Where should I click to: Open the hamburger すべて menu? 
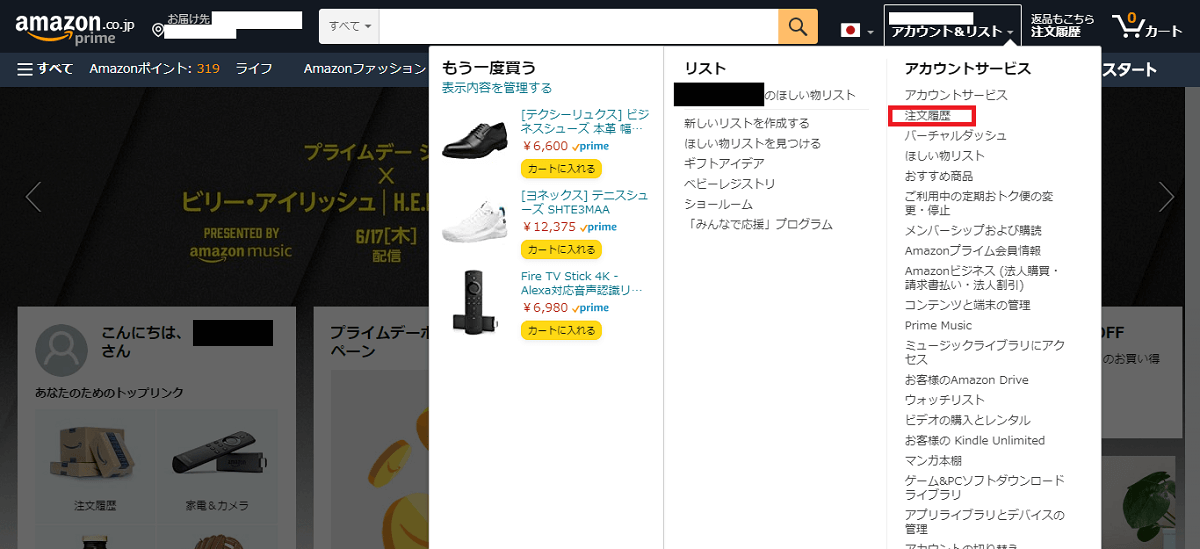(45, 69)
